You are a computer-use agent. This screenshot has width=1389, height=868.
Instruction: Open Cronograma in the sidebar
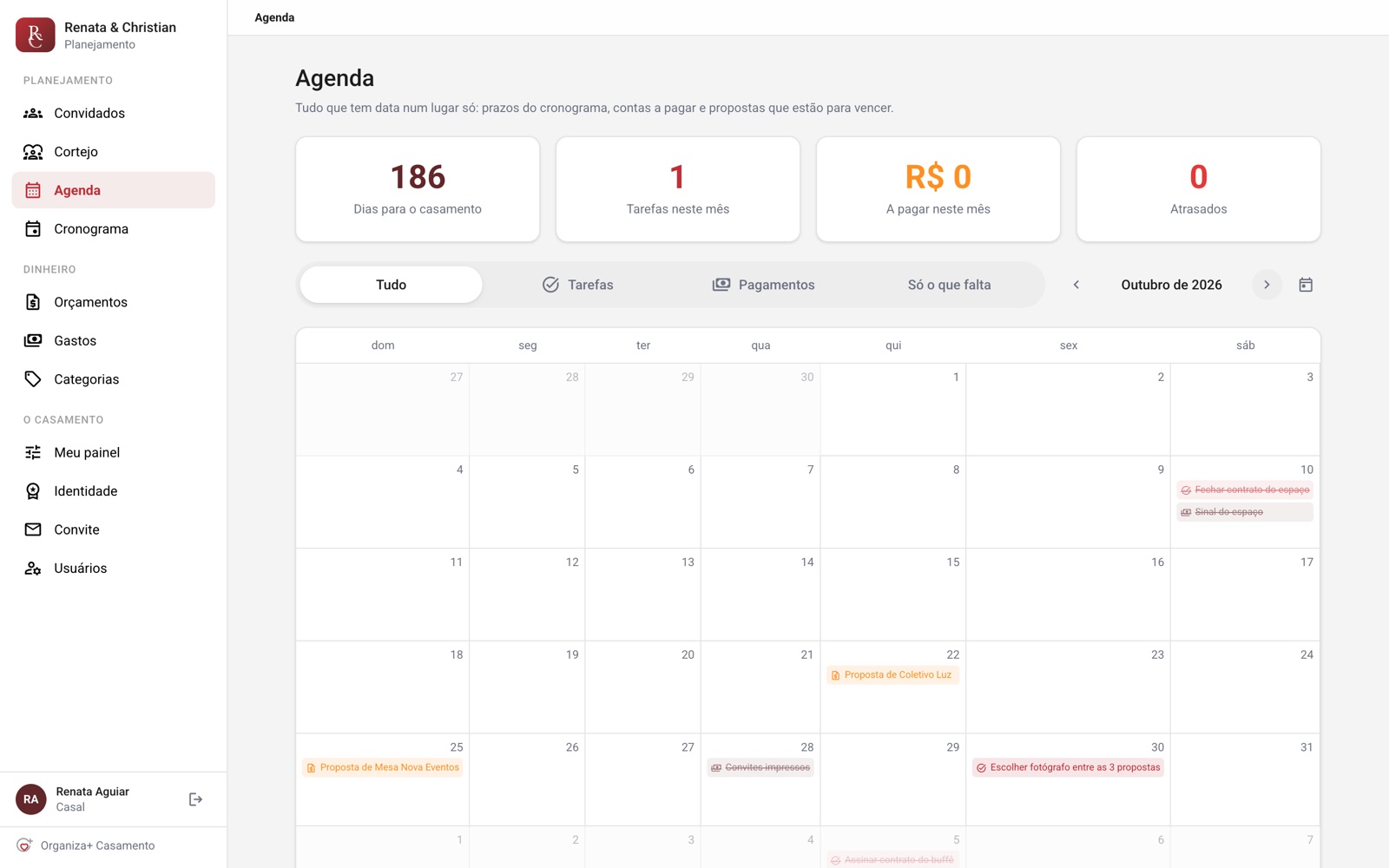click(114, 229)
